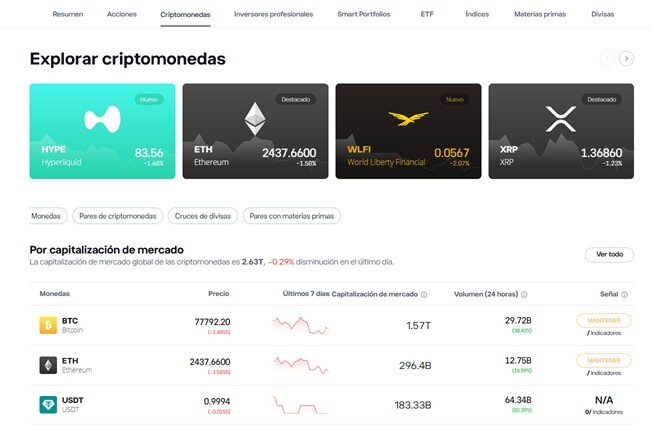Image resolution: width=651 pixels, height=426 pixels.
Task: Click info icon next to Señal
Action: click(624, 294)
